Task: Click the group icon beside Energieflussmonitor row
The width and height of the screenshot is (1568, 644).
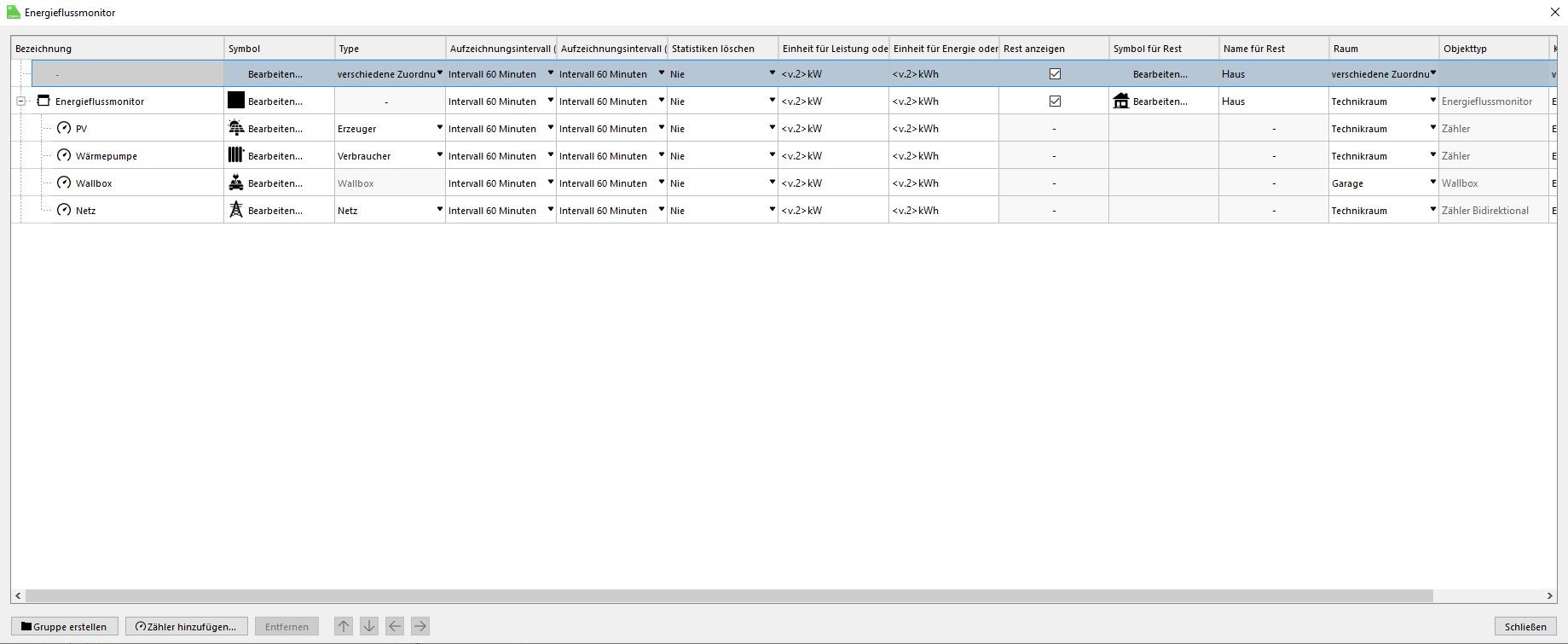Action: click(x=43, y=102)
